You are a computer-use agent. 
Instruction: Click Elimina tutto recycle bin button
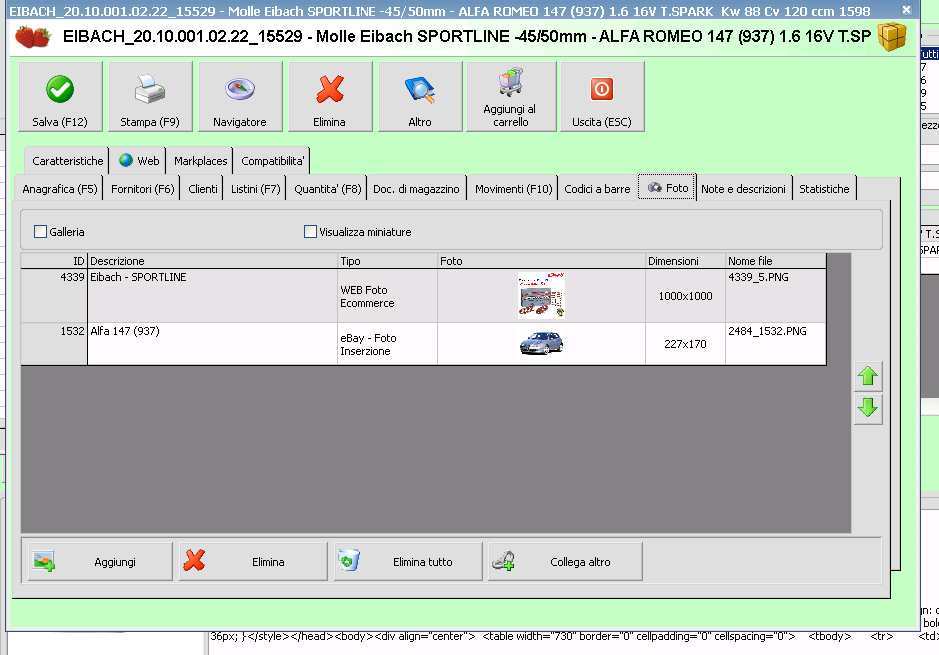408,562
